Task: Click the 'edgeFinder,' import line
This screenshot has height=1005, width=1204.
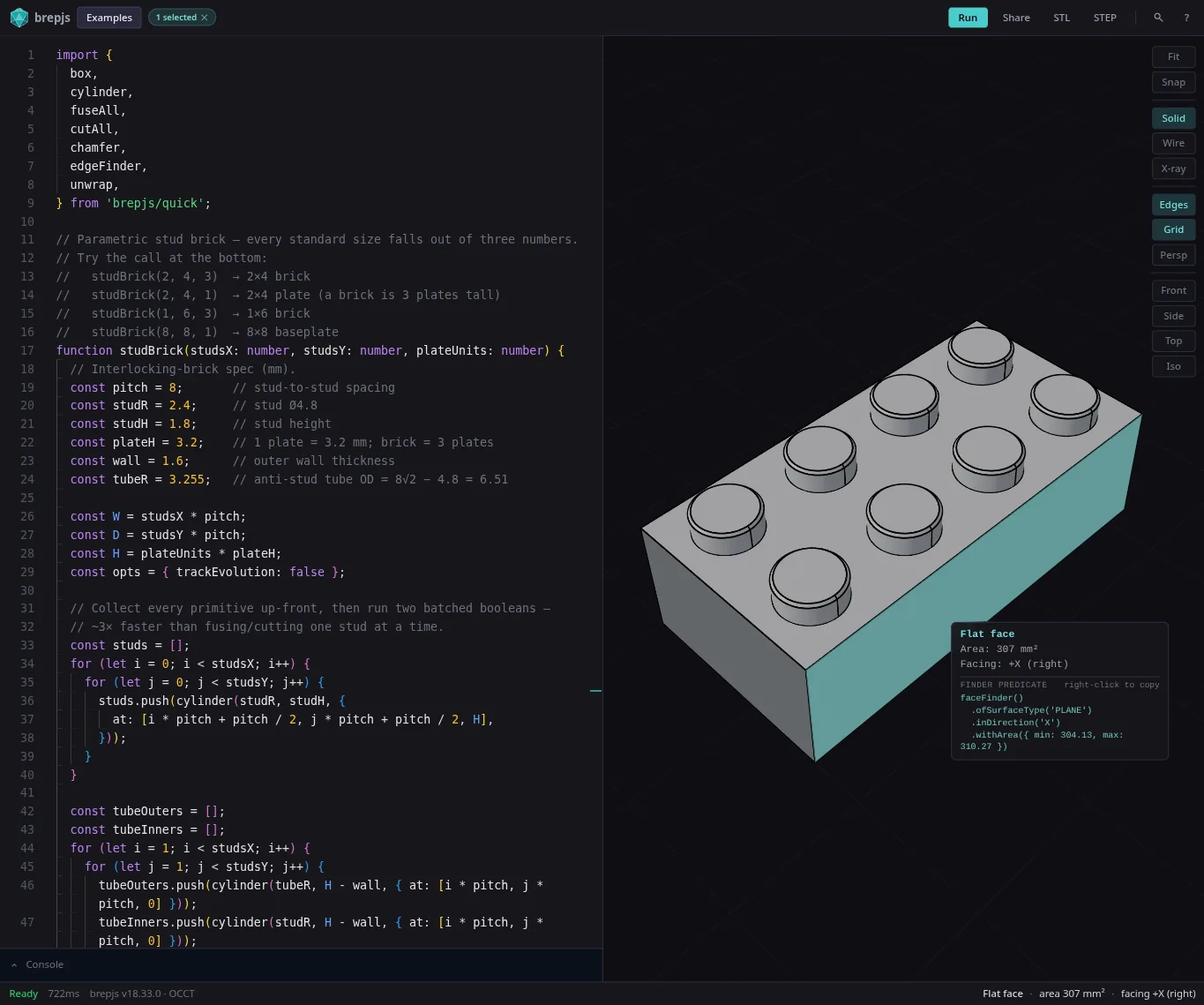Action: click(x=108, y=166)
